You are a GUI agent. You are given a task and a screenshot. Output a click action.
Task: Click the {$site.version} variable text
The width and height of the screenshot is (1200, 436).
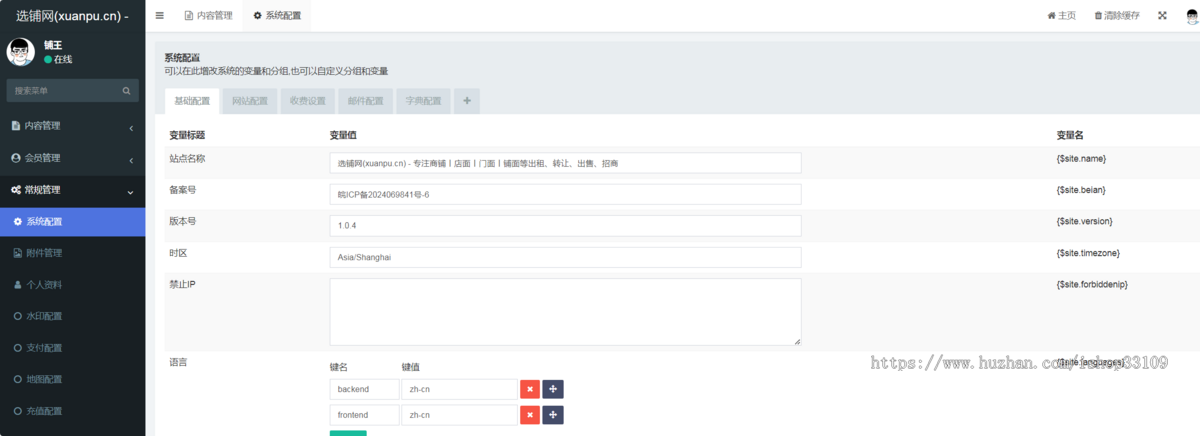click(1085, 221)
